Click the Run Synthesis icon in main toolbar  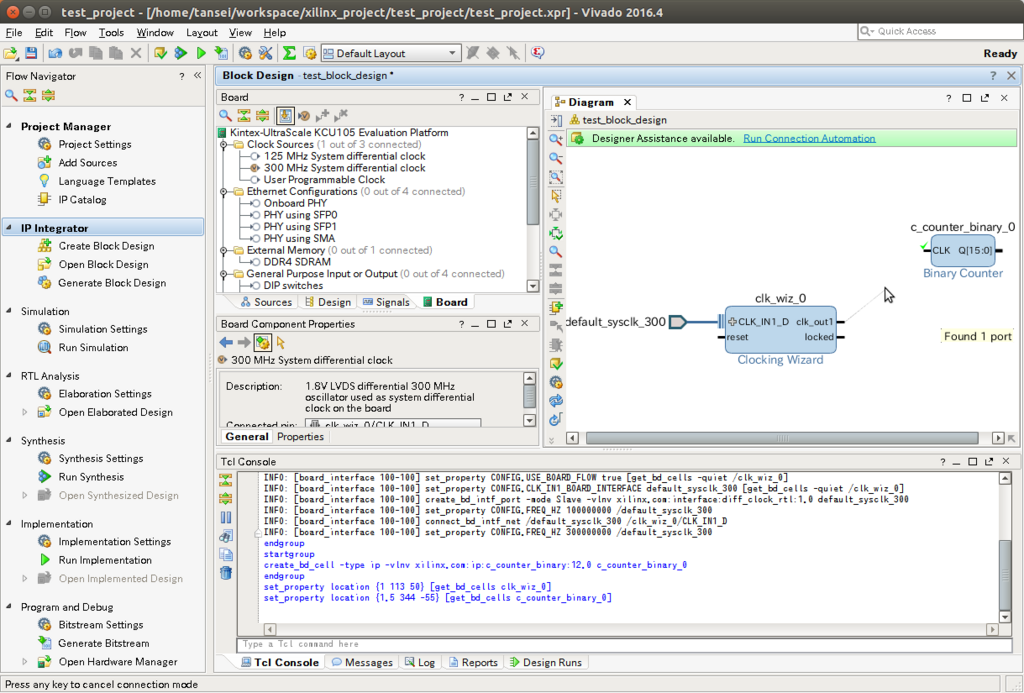point(181,54)
